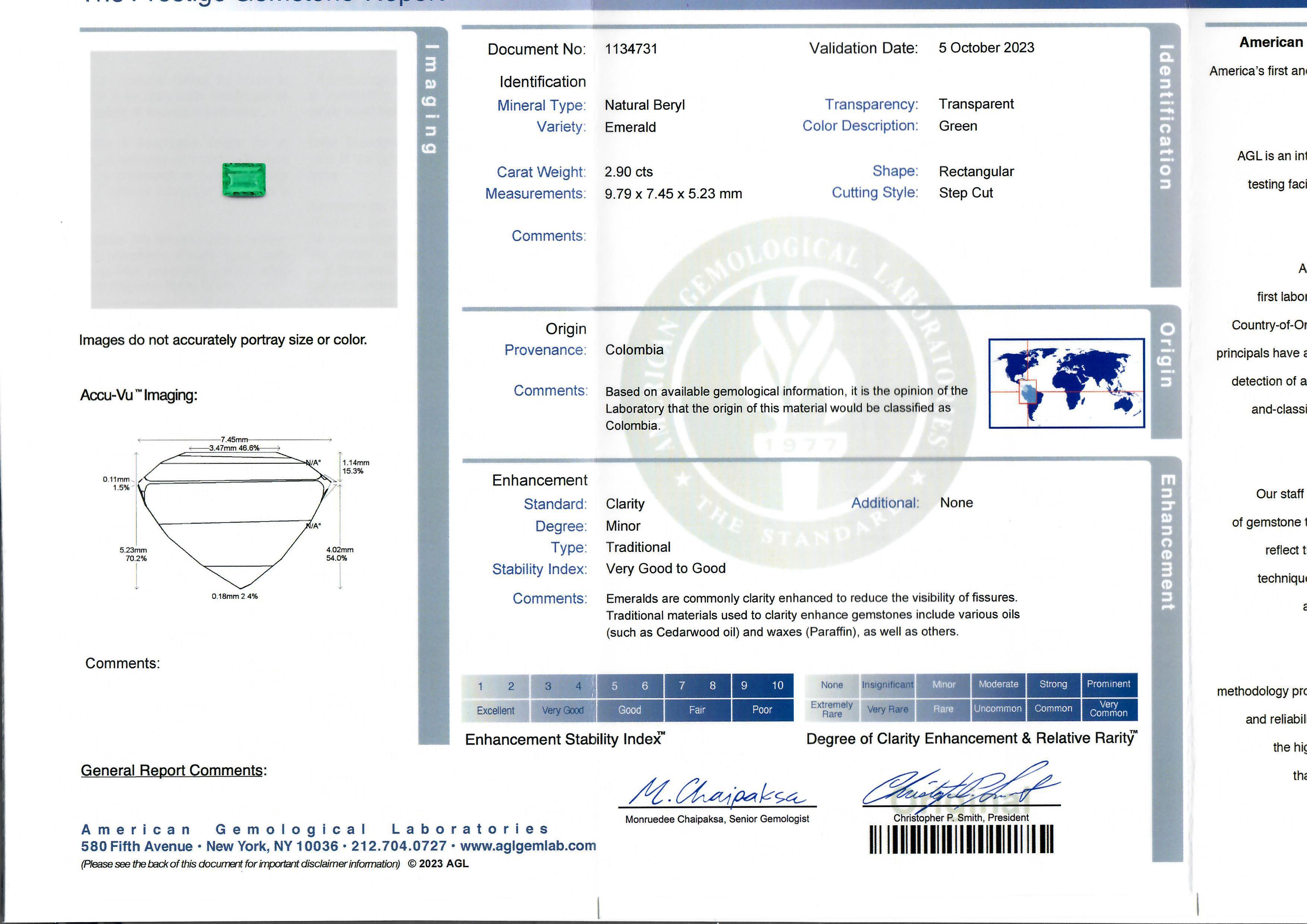Click cutting style value 'Step Cut'
Image resolution: width=1307 pixels, height=924 pixels.
(x=966, y=193)
